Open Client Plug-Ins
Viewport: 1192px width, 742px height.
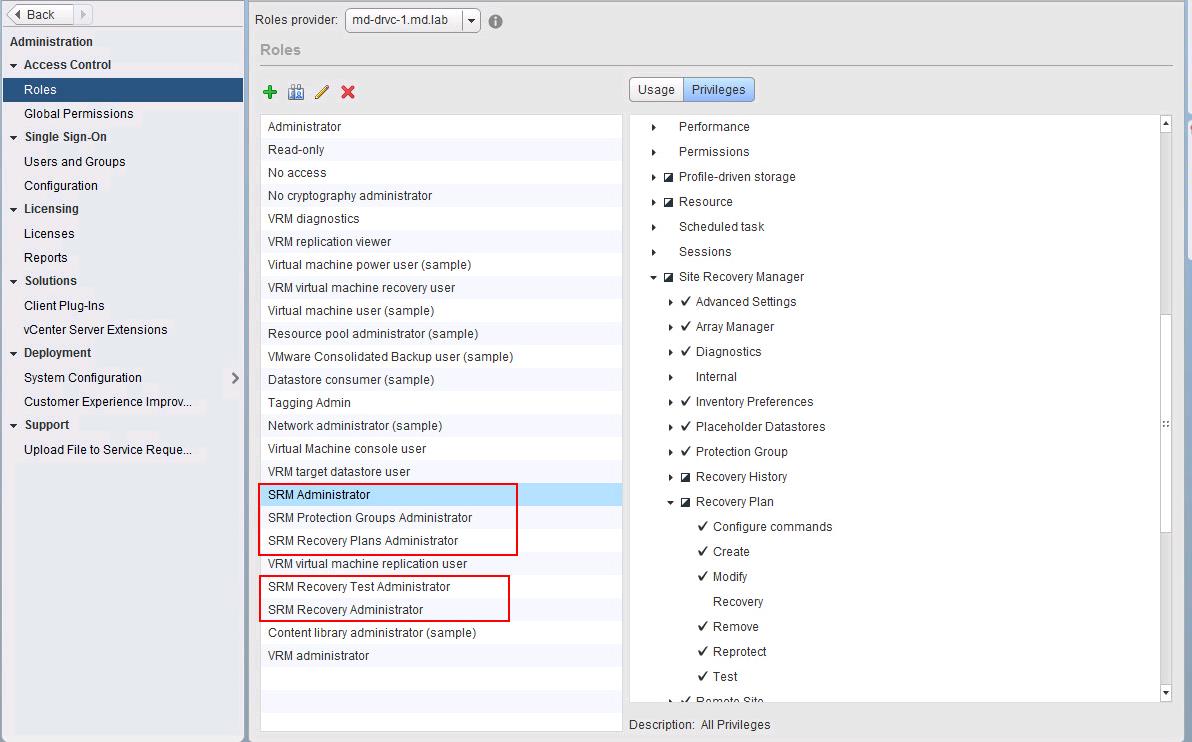coord(64,306)
